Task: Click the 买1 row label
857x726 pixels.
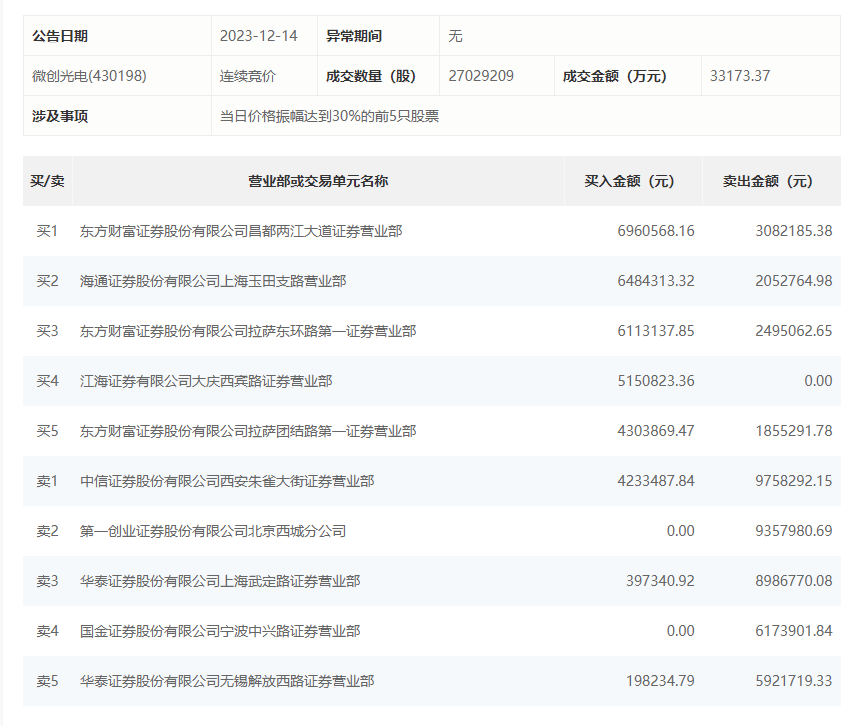Action: click(x=47, y=231)
